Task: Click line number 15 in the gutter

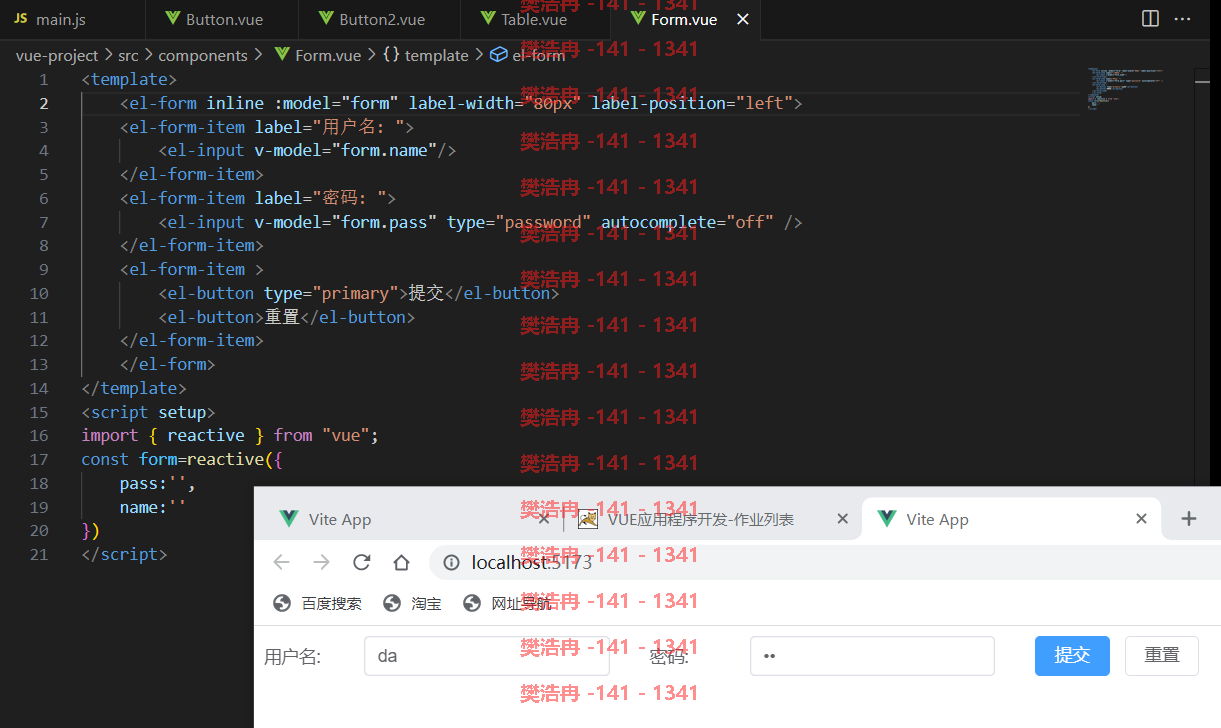Action: coord(38,412)
